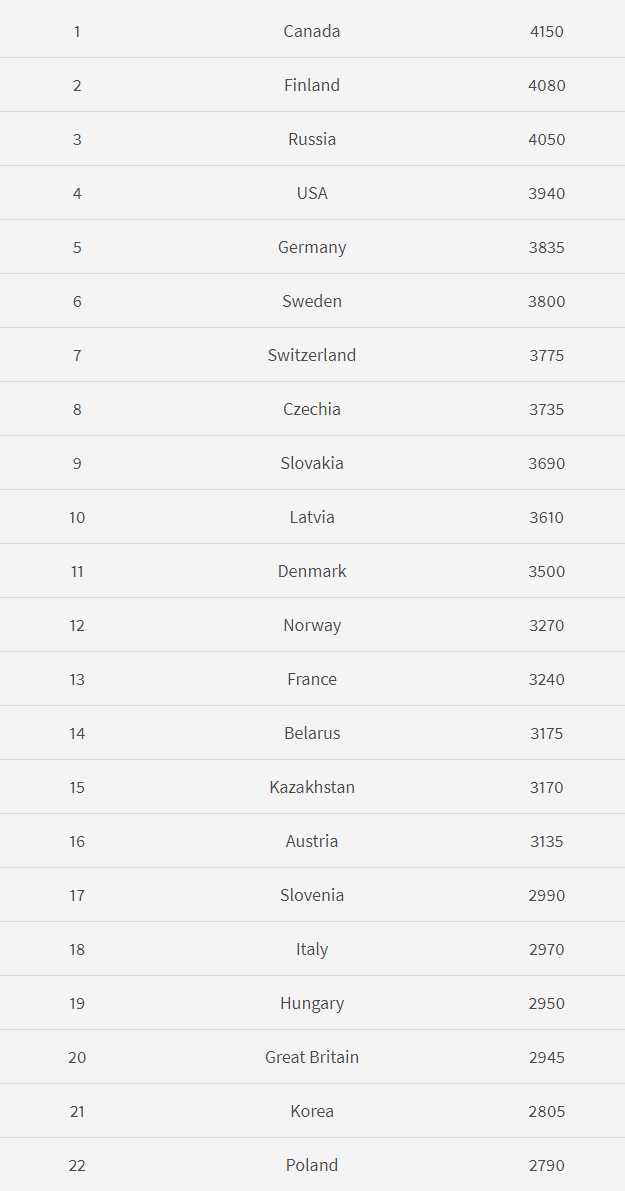The width and height of the screenshot is (625, 1191).
Task: Select Russia's points value 4050
Action: click(547, 139)
